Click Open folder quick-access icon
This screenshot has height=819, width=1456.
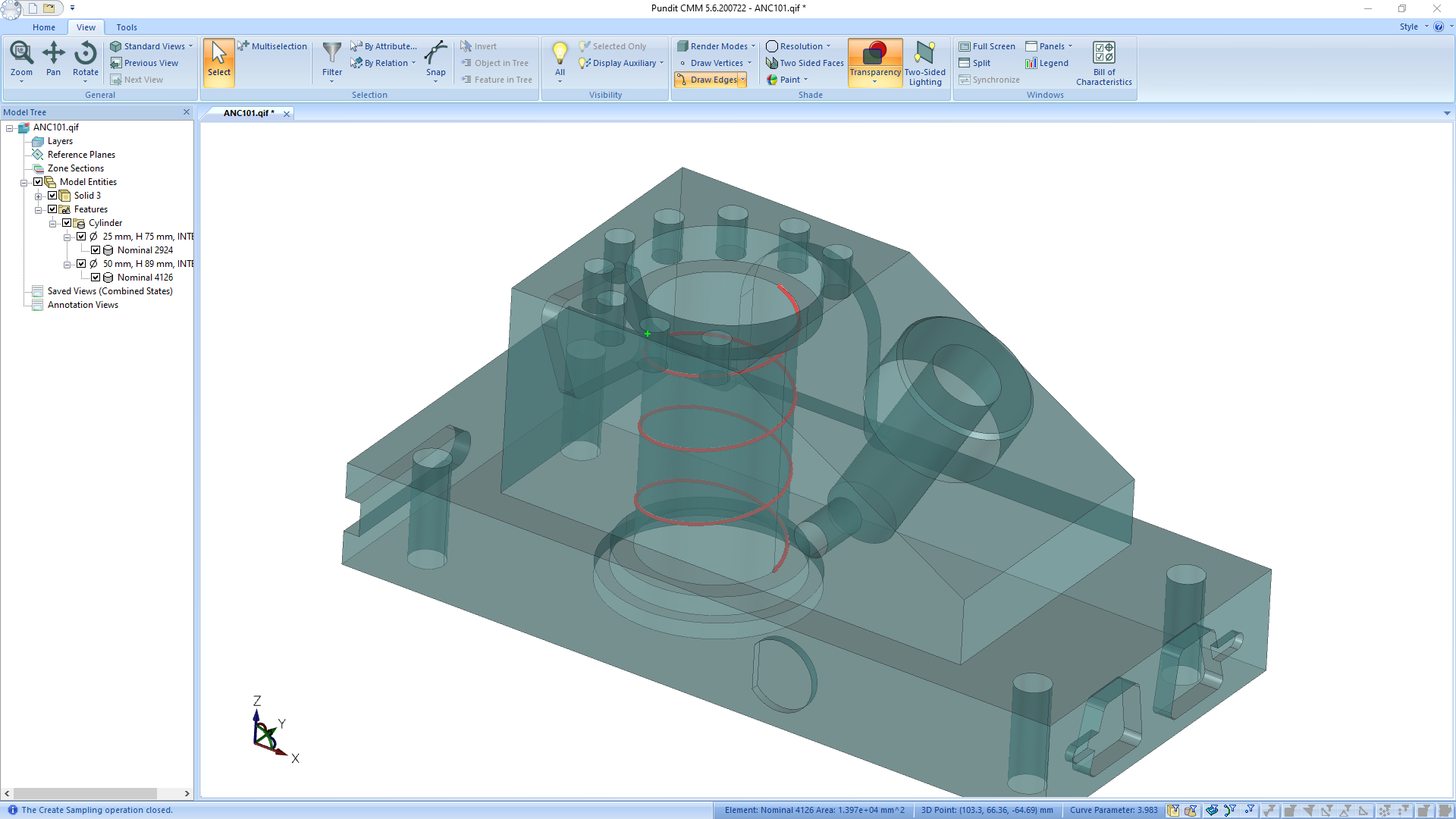[x=49, y=8]
